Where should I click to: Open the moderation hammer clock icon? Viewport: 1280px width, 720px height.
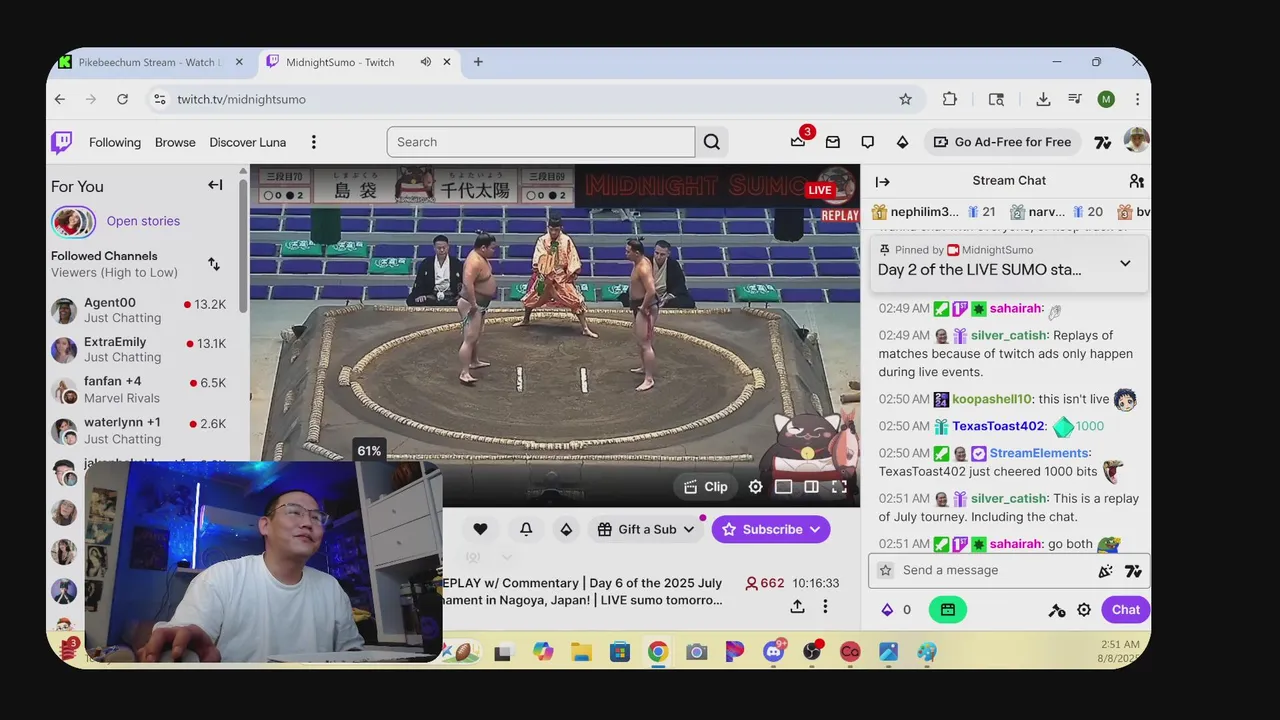point(1056,610)
